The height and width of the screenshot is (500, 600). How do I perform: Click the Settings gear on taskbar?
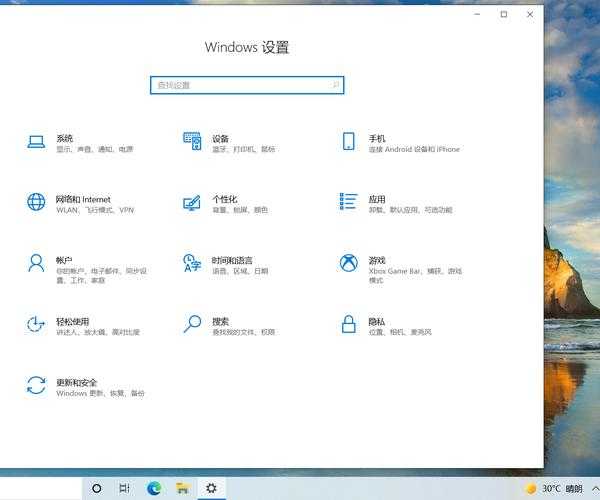coord(211,488)
